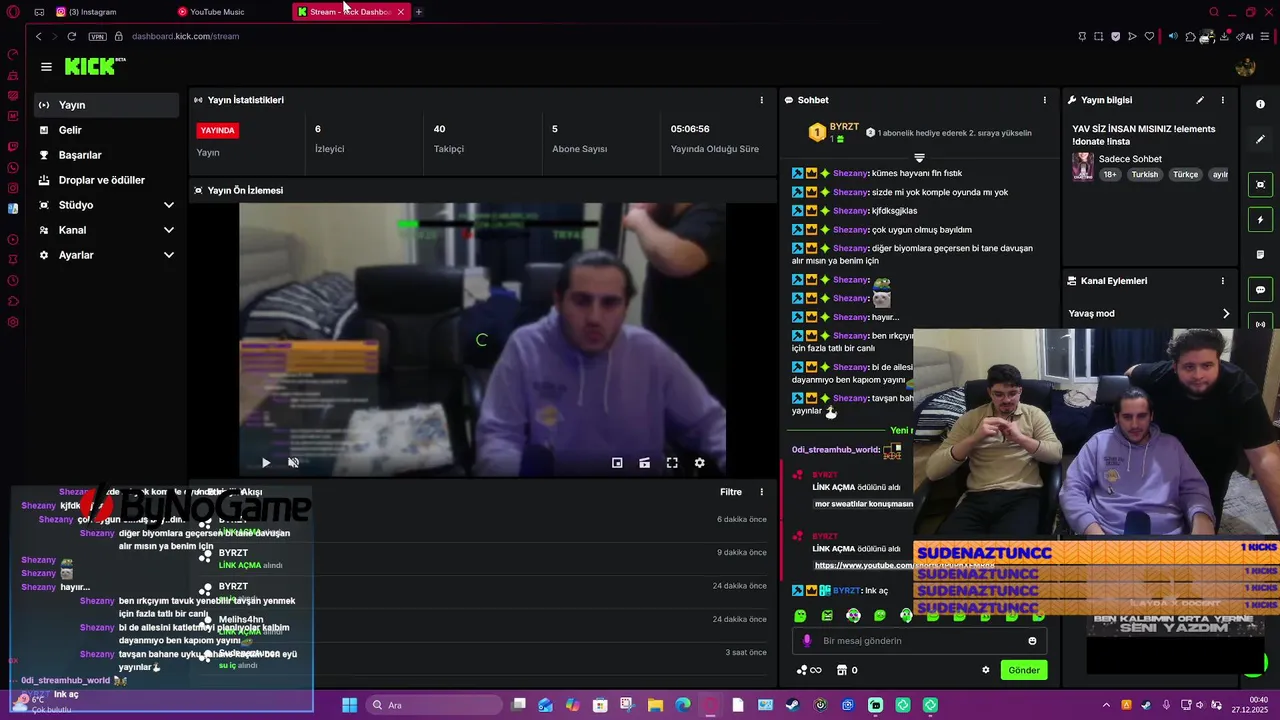Click the address bar URL dashboard.kick.com/stream
1280x720 pixels.
[x=186, y=36]
